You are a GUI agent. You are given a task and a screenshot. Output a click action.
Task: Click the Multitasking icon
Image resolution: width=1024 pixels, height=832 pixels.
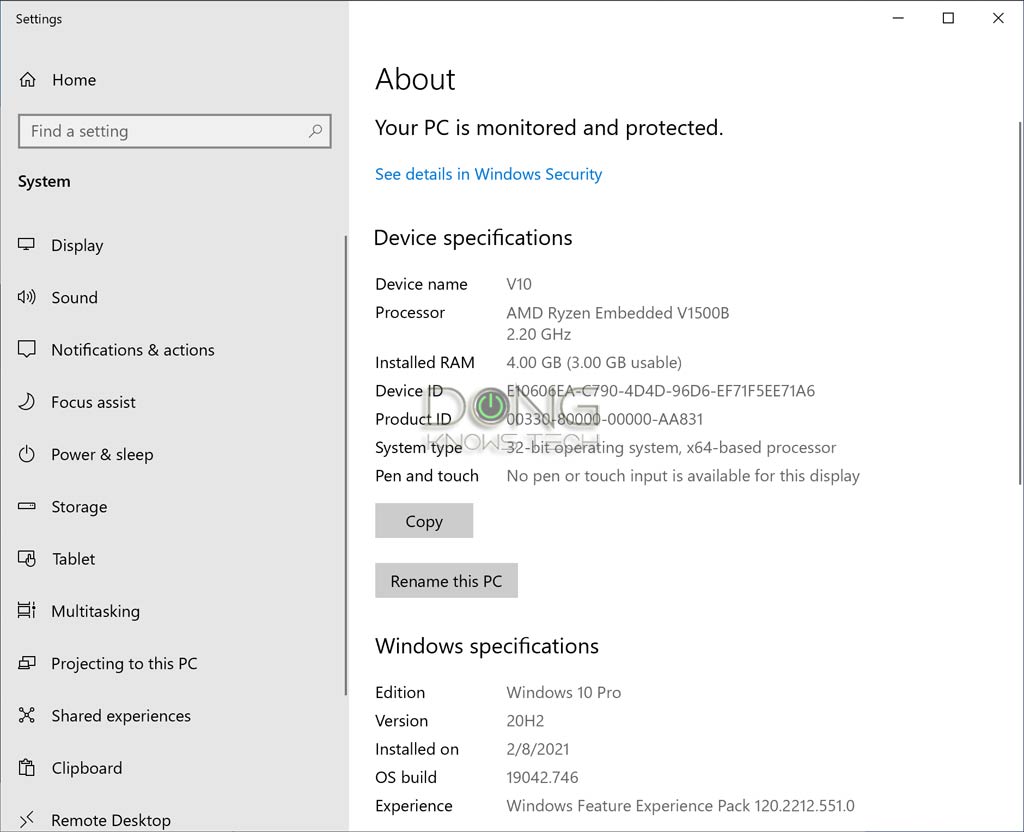[x=26, y=611]
